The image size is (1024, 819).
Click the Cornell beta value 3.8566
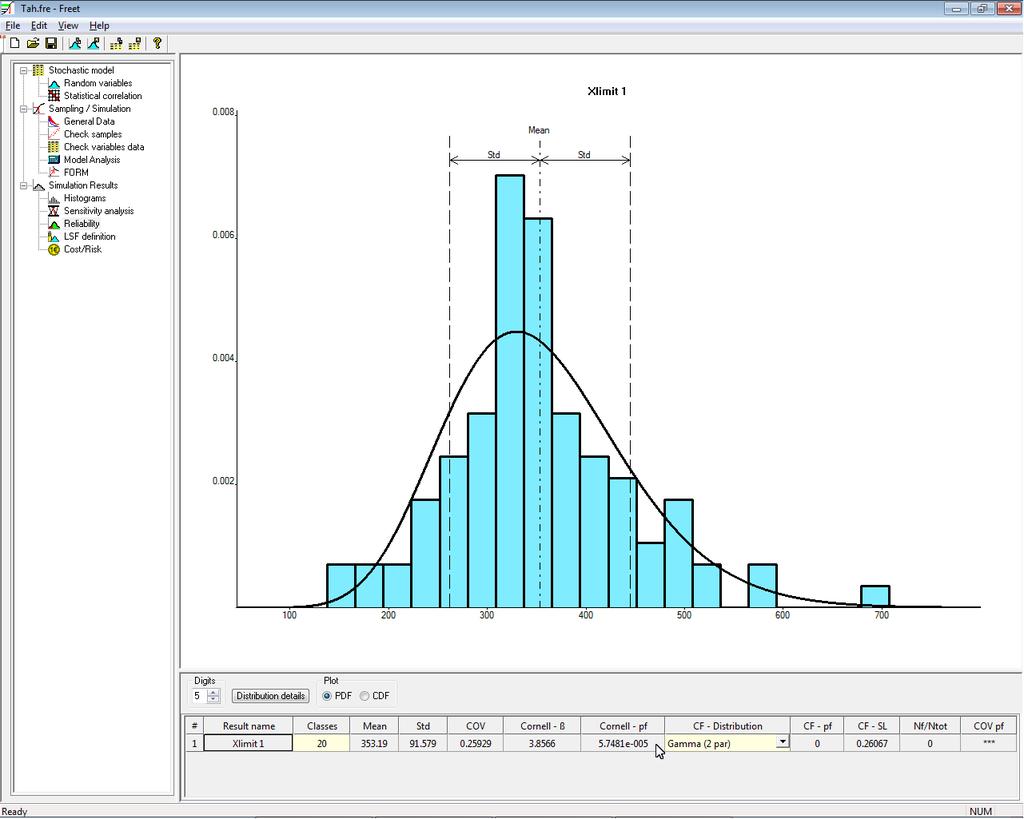tap(542, 743)
